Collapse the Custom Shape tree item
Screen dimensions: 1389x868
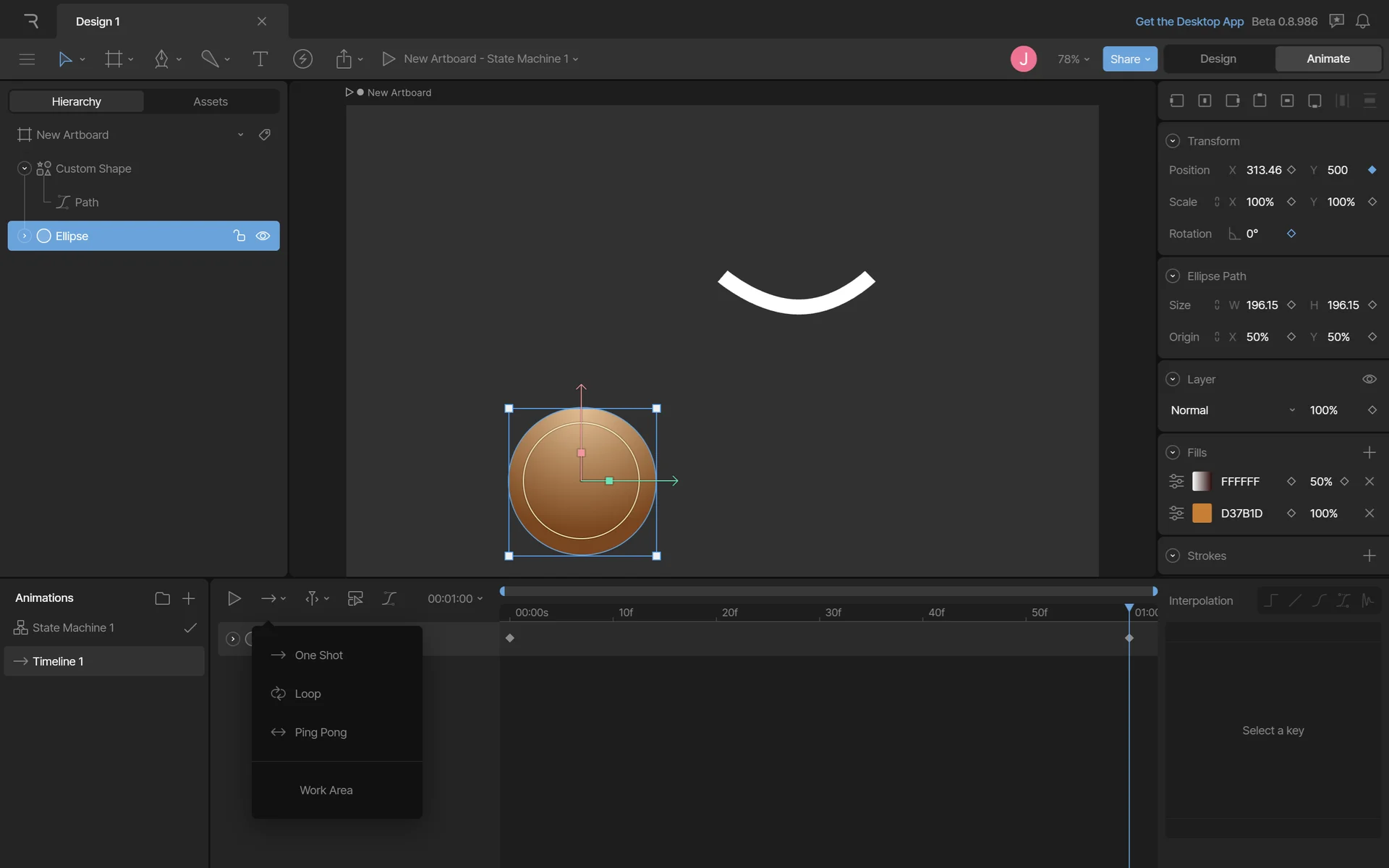coord(24,169)
